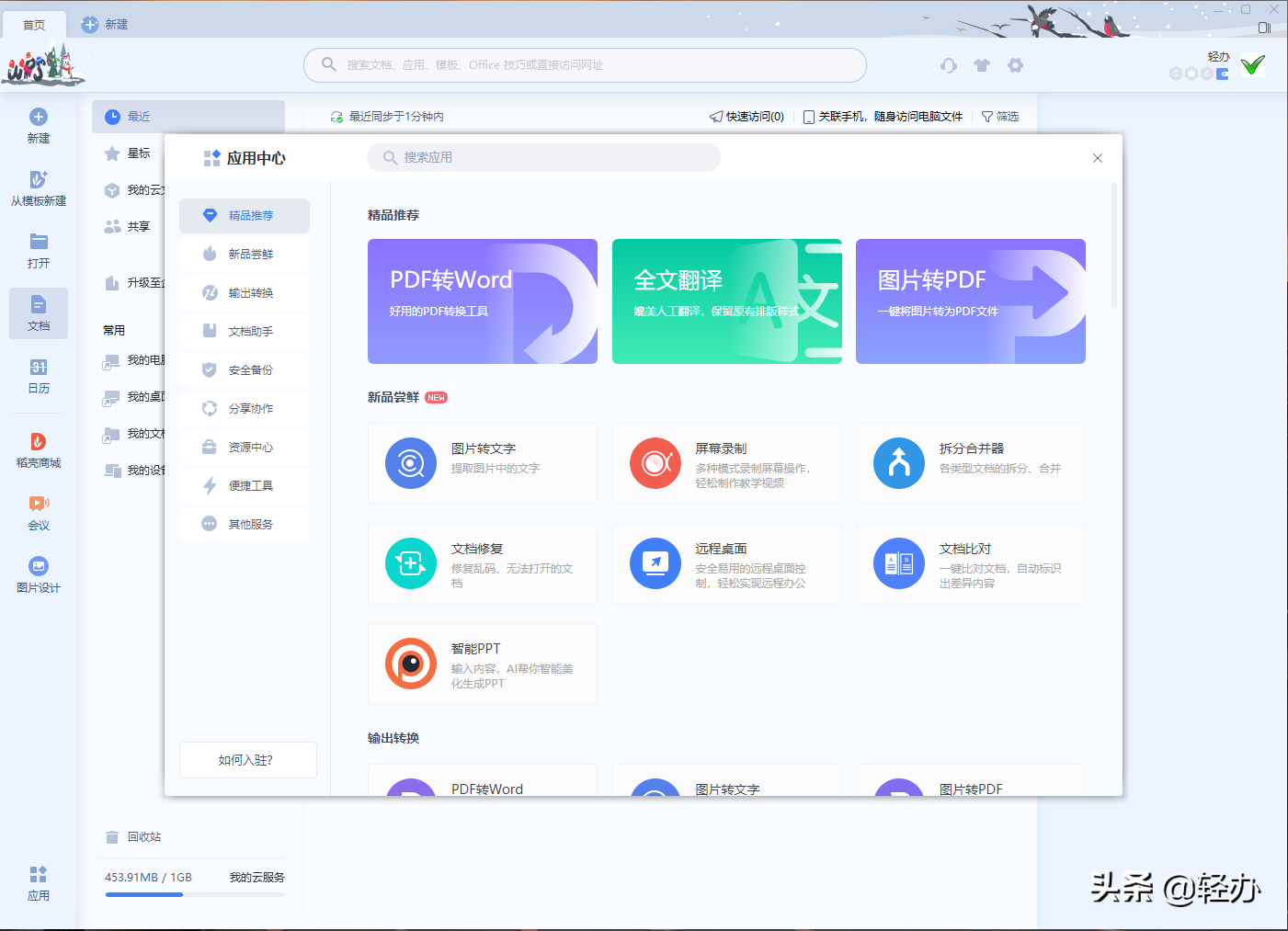Image resolution: width=1288 pixels, height=931 pixels.
Task: Select 便捷工具 category in 应用中心
Action: point(245,486)
